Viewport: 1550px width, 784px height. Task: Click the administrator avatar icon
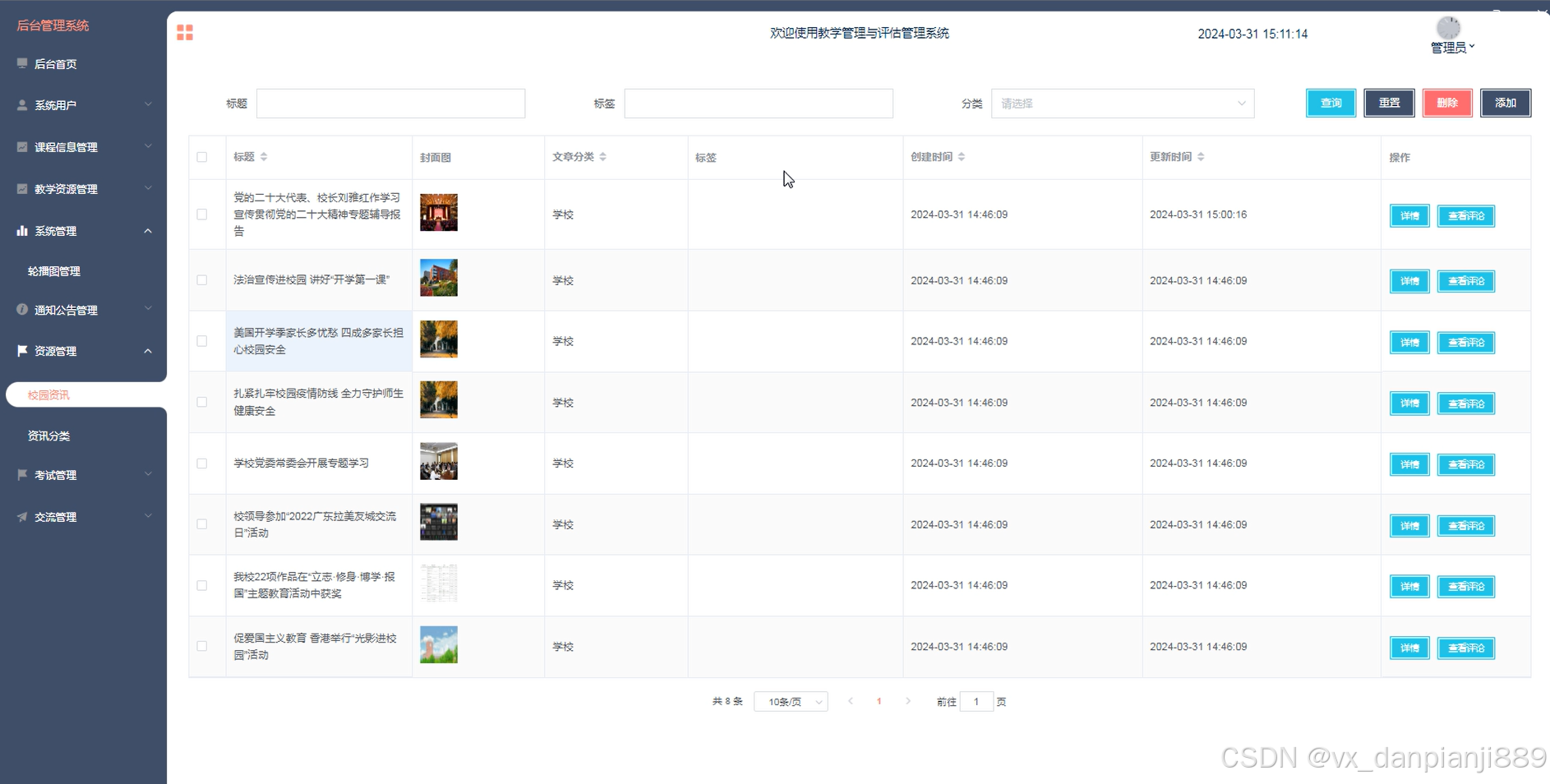click(1448, 28)
